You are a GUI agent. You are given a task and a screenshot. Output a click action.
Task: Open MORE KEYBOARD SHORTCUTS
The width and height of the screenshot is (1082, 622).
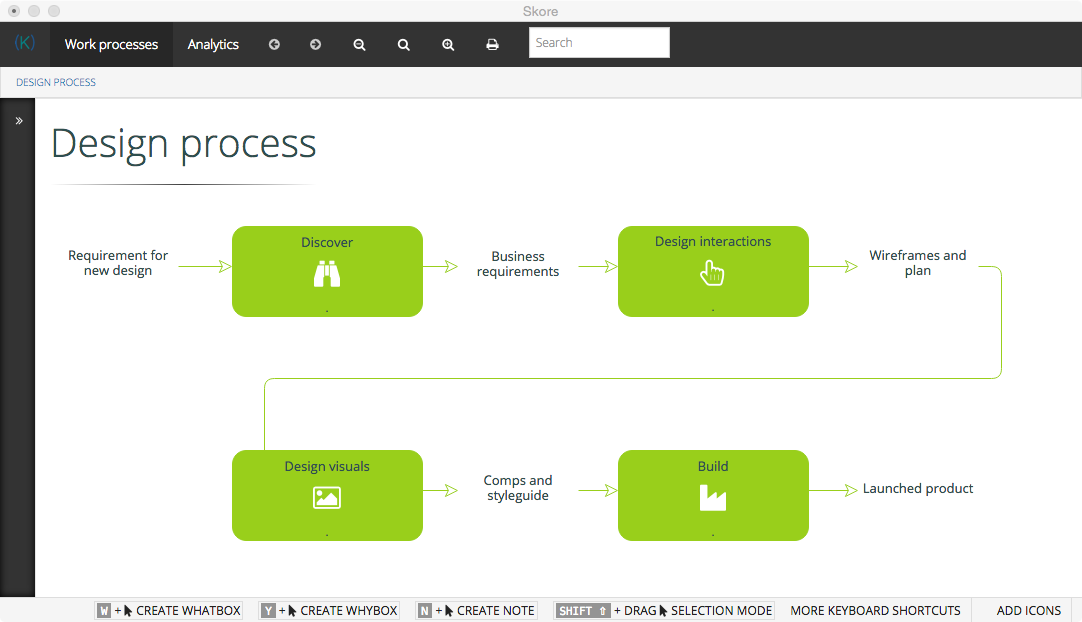(875, 611)
